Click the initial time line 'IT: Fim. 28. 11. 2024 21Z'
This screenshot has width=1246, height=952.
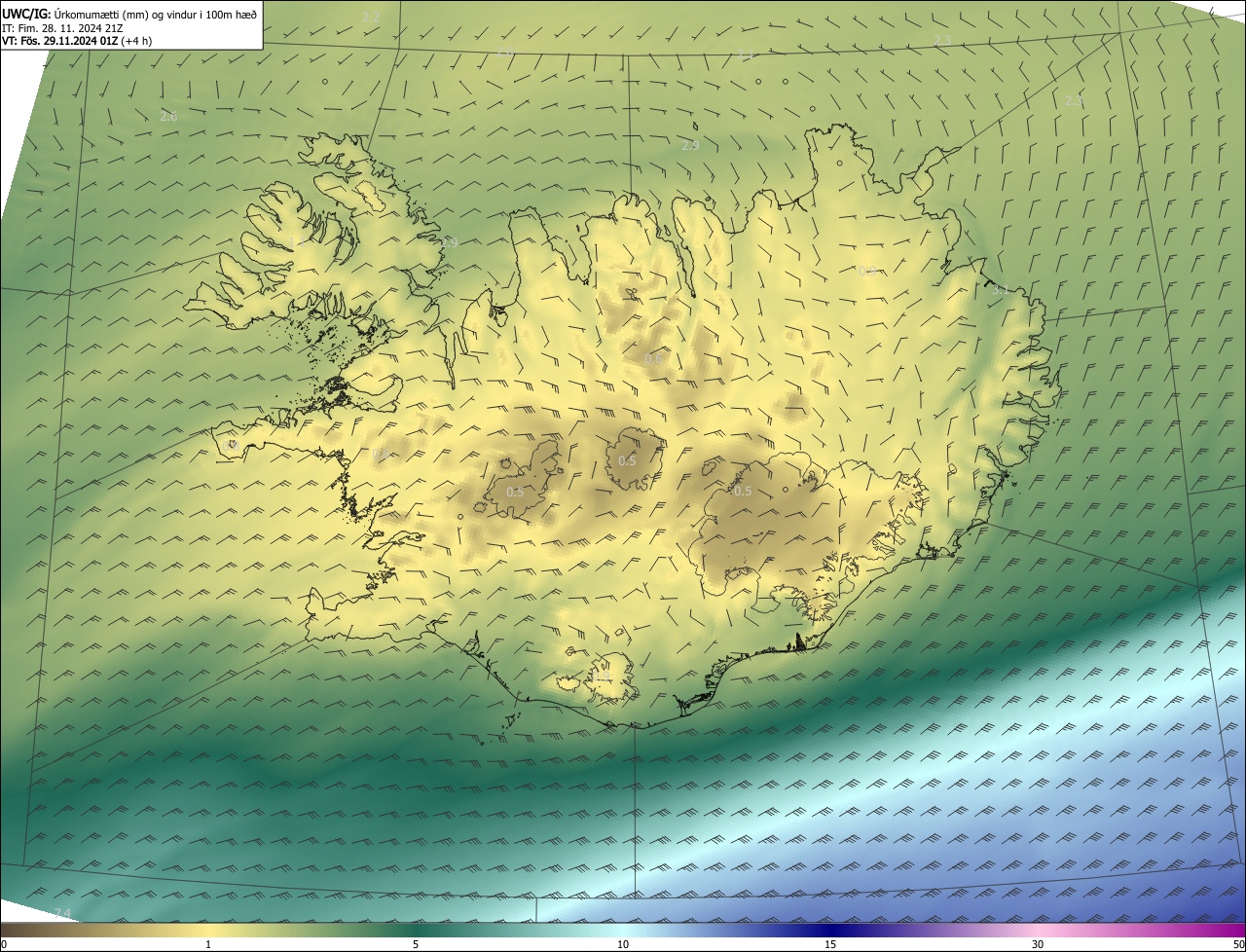[x=62, y=27]
